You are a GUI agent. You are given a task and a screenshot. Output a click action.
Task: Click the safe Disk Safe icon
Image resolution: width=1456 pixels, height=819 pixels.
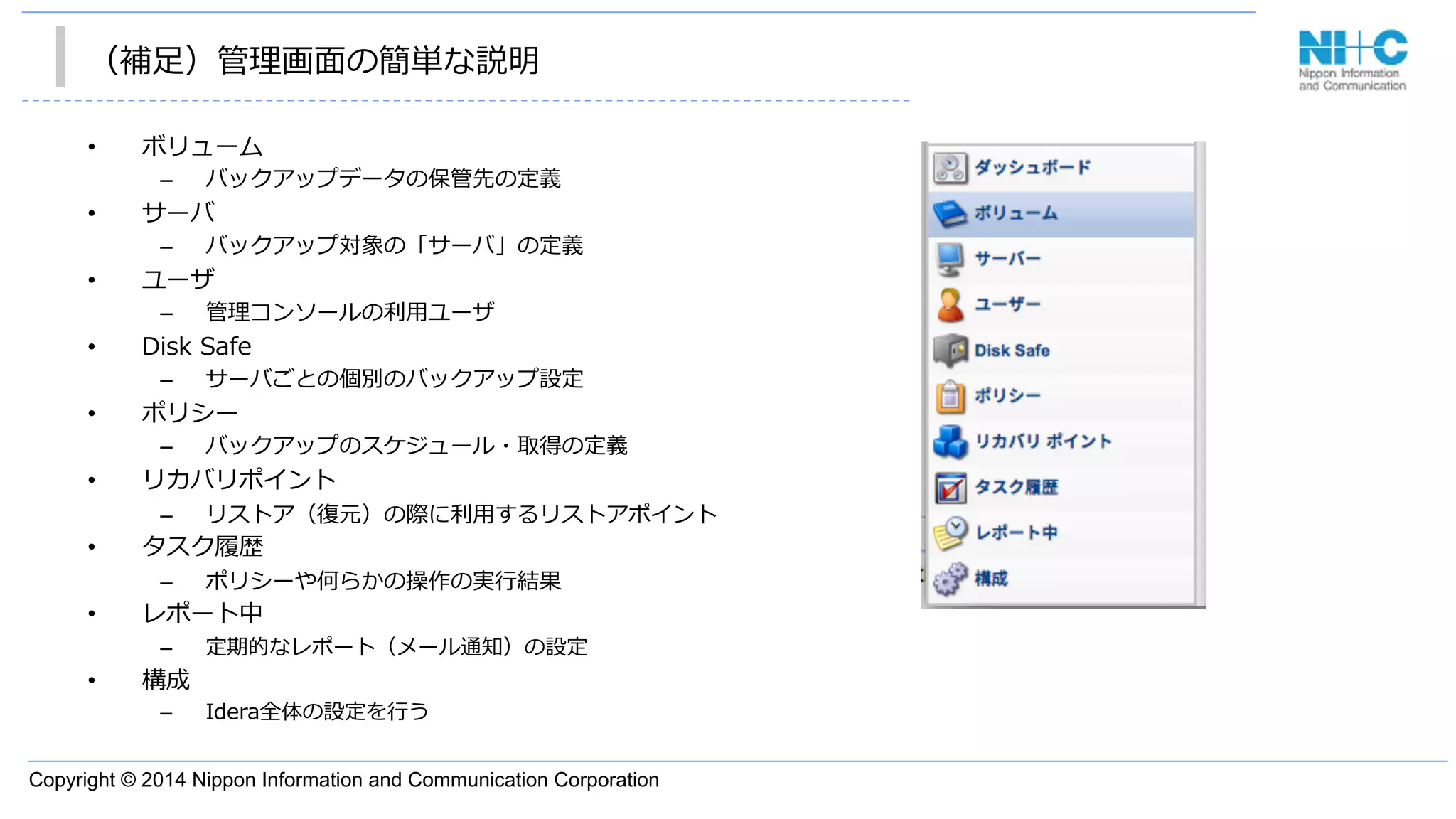[951, 350]
